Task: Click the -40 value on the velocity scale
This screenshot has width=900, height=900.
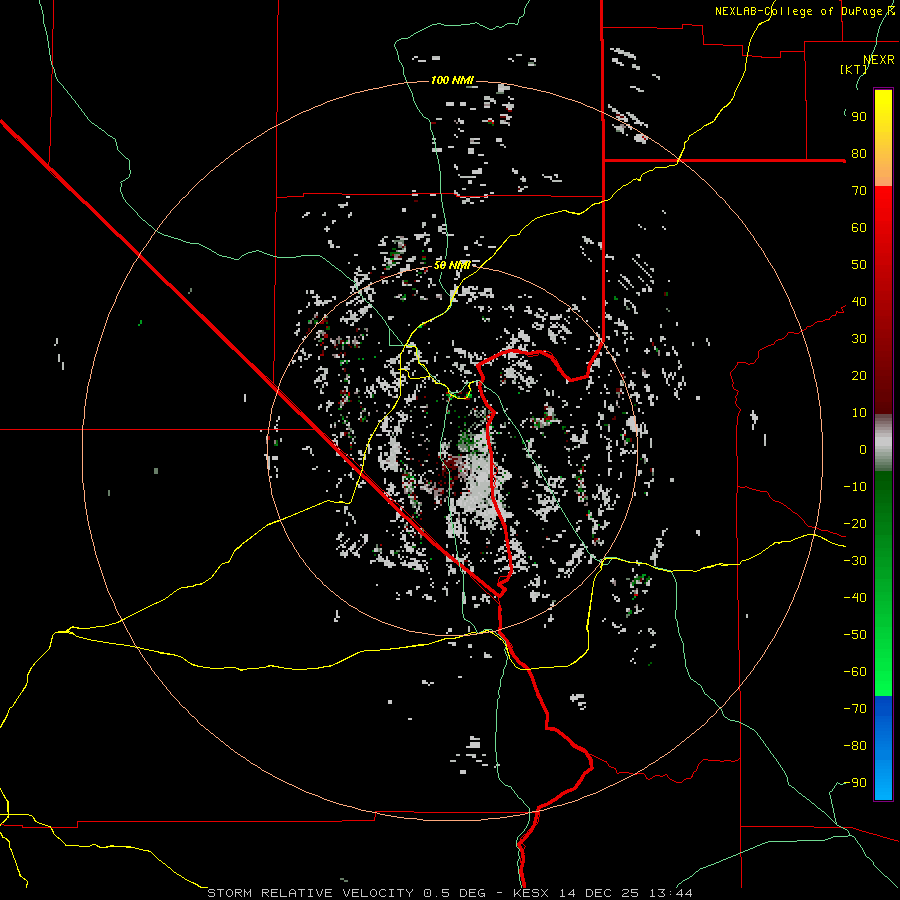Action: [x=855, y=598]
